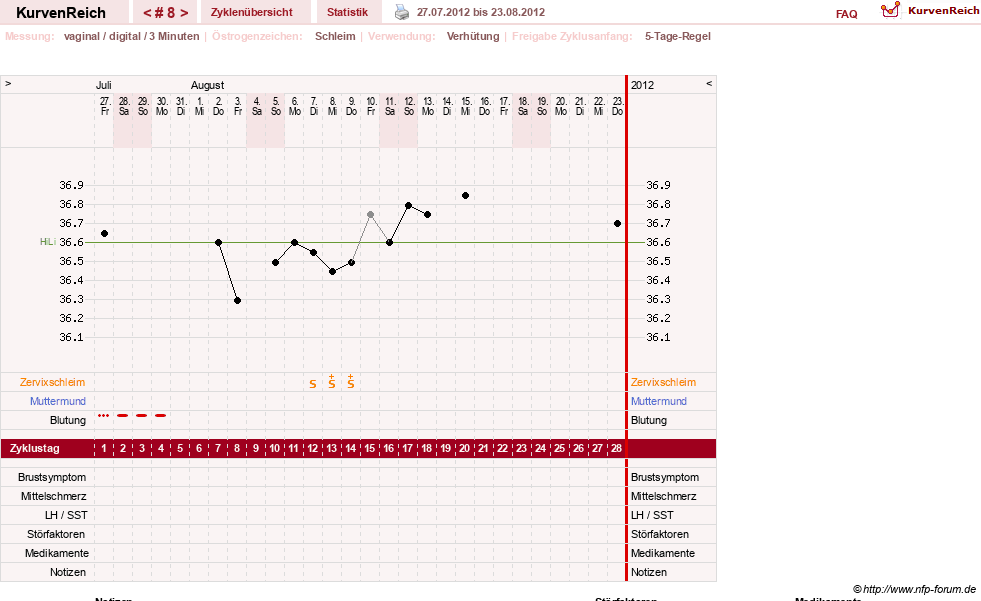This screenshot has height=601, width=981.
Task: Click the '<' arrow beside 2012
Action: click(x=709, y=83)
